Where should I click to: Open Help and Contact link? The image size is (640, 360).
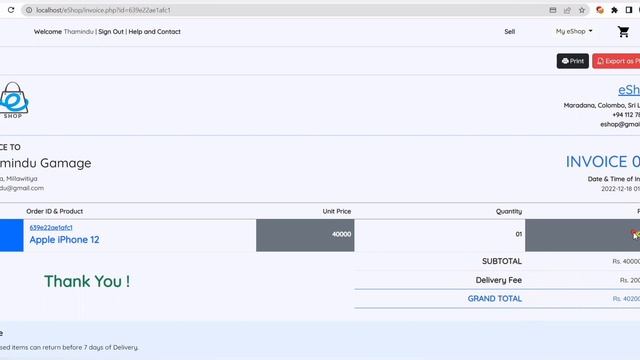[x=154, y=31]
